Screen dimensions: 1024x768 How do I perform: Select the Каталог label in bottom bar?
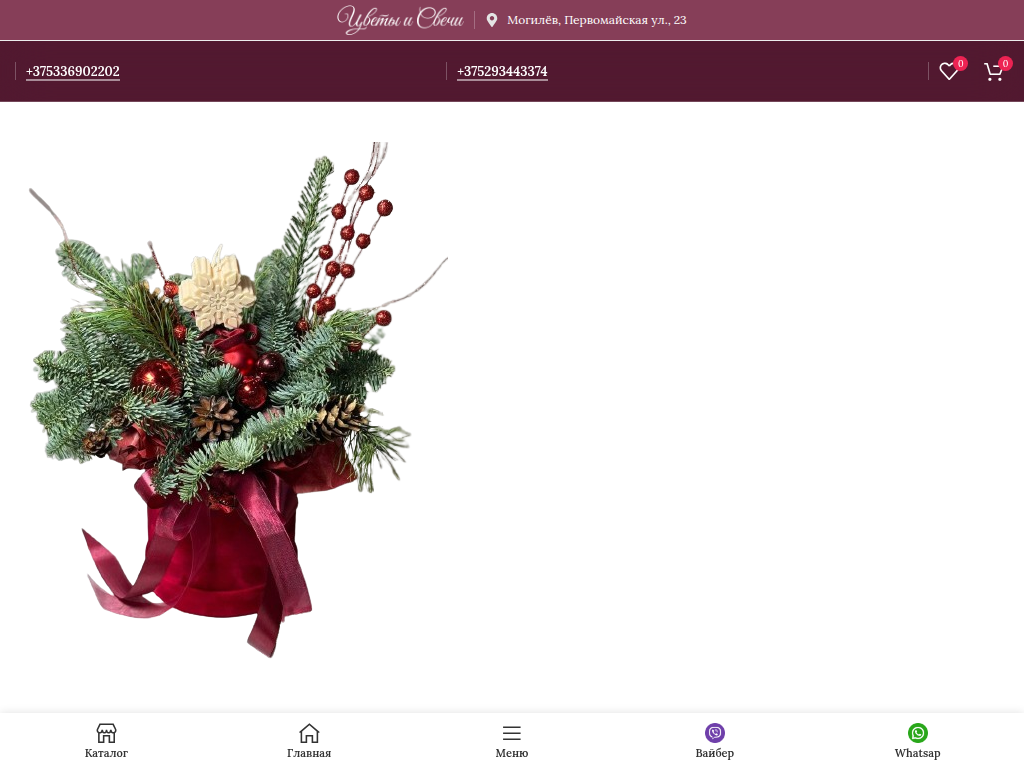106,753
